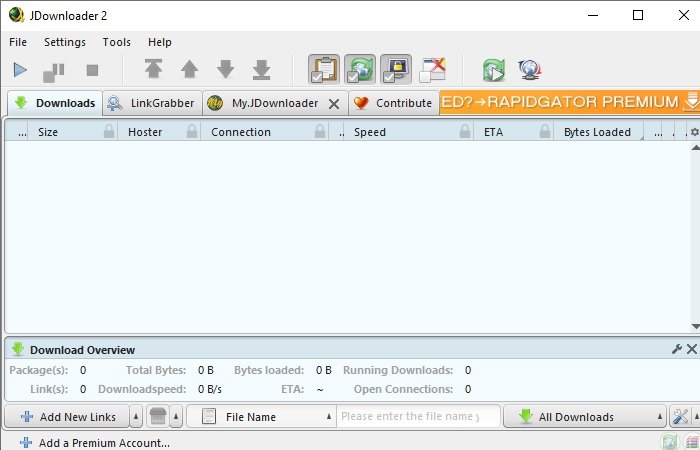The height and width of the screenshot is (450, 700).
Task: Focus the file name search field
Action: 418,417
